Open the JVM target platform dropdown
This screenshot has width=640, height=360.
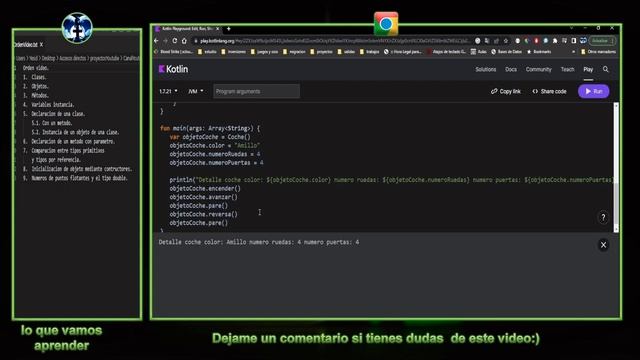pyautogui.click(x=196, y=91)
